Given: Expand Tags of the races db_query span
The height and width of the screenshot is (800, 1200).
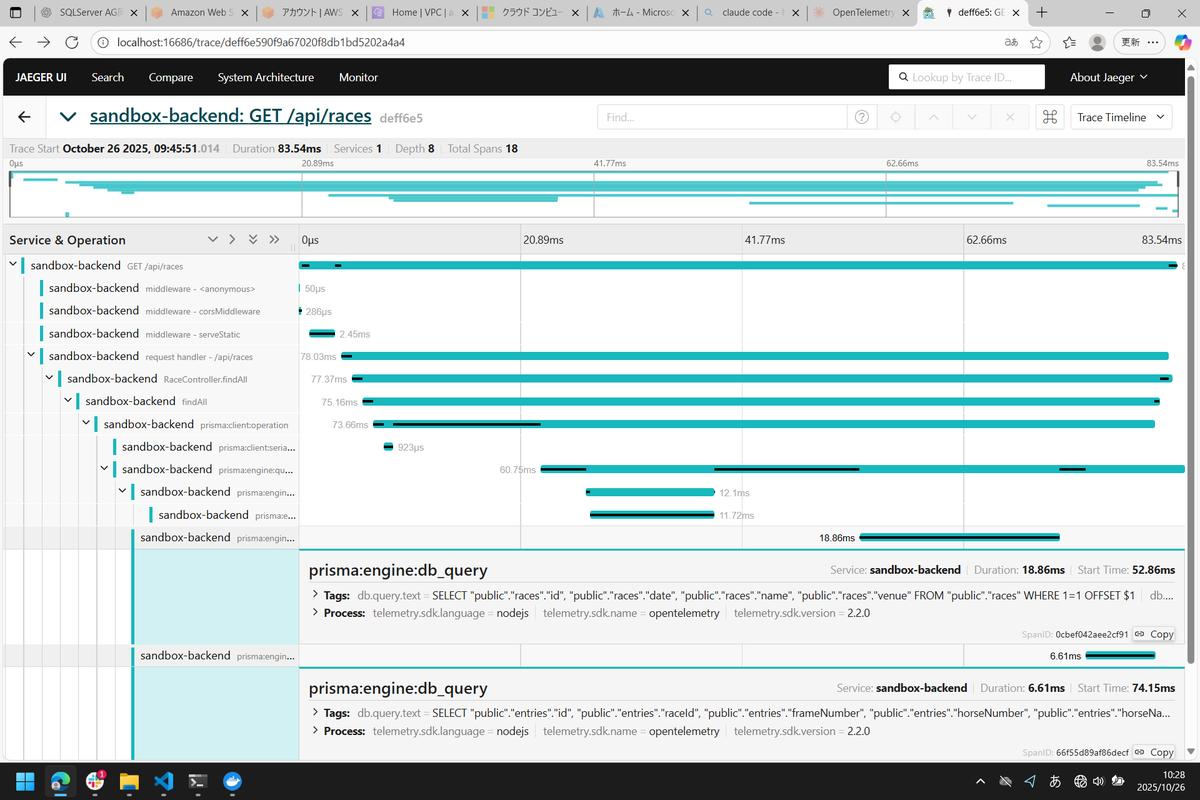Looking at the screenshot, I should (316, 595).
